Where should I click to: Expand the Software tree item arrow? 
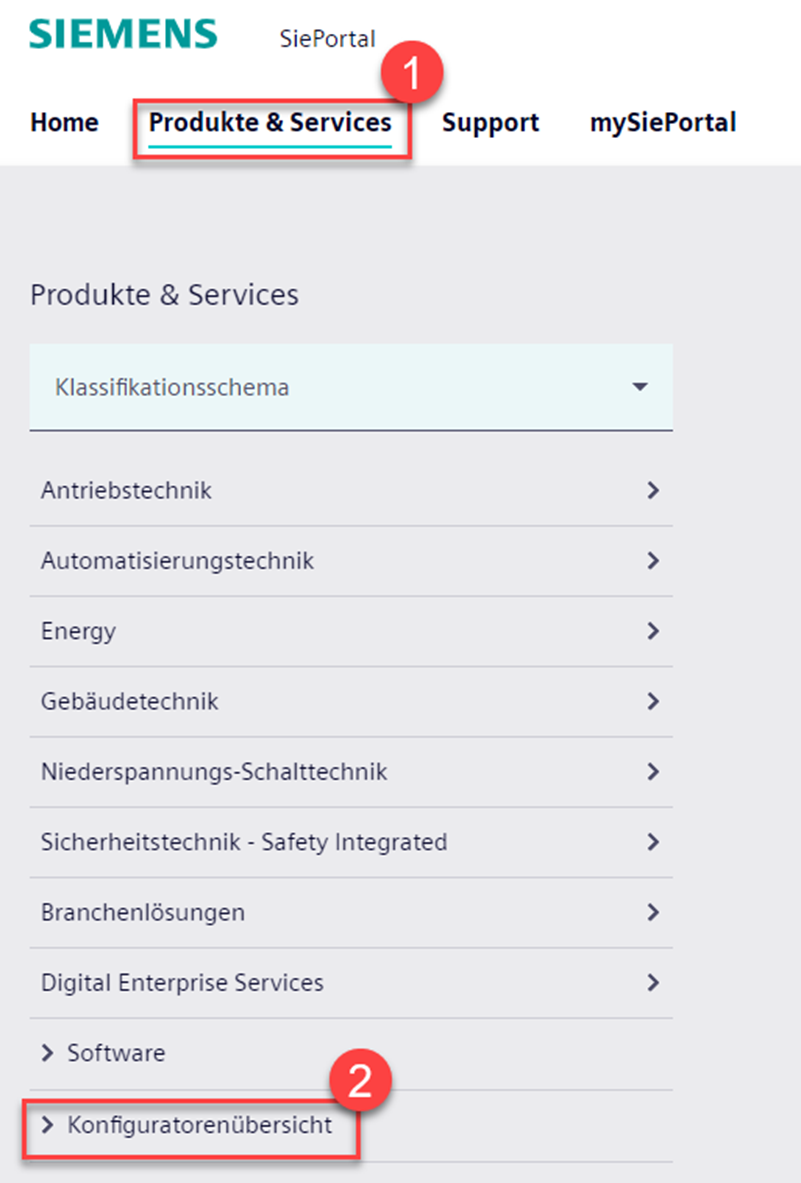tap(47, 1053)
